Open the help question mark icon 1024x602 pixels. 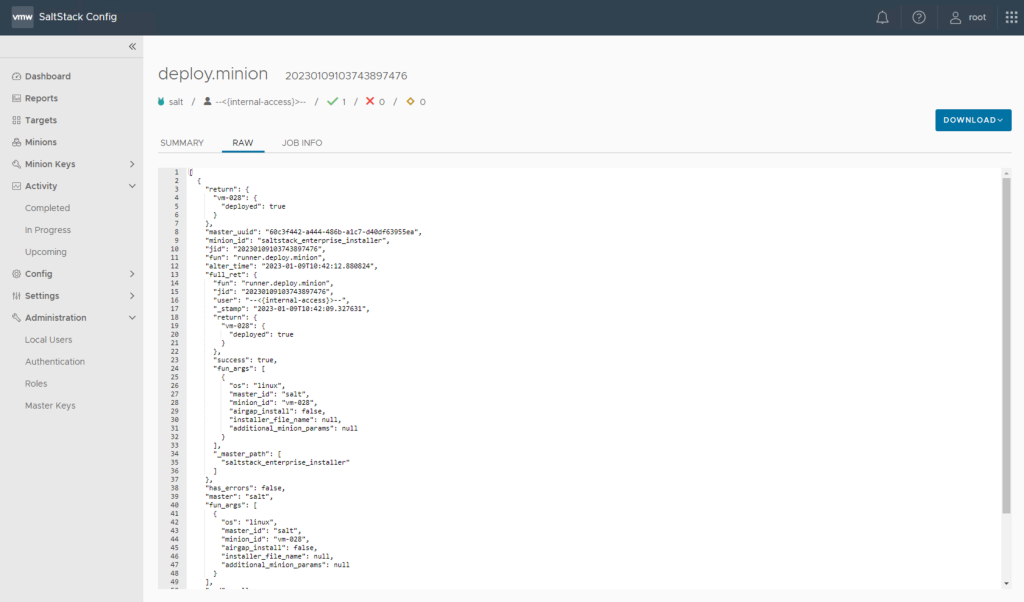919,18
